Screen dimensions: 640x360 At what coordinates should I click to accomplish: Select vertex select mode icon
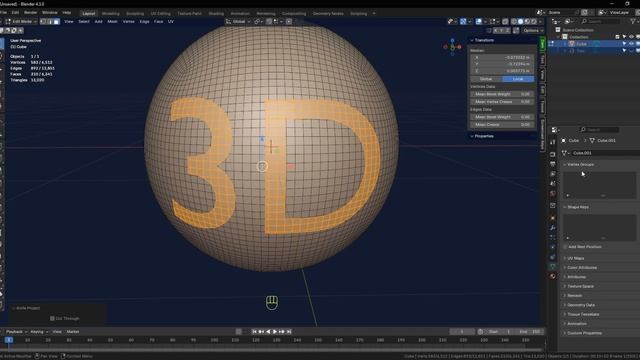(x=43, y=21)
